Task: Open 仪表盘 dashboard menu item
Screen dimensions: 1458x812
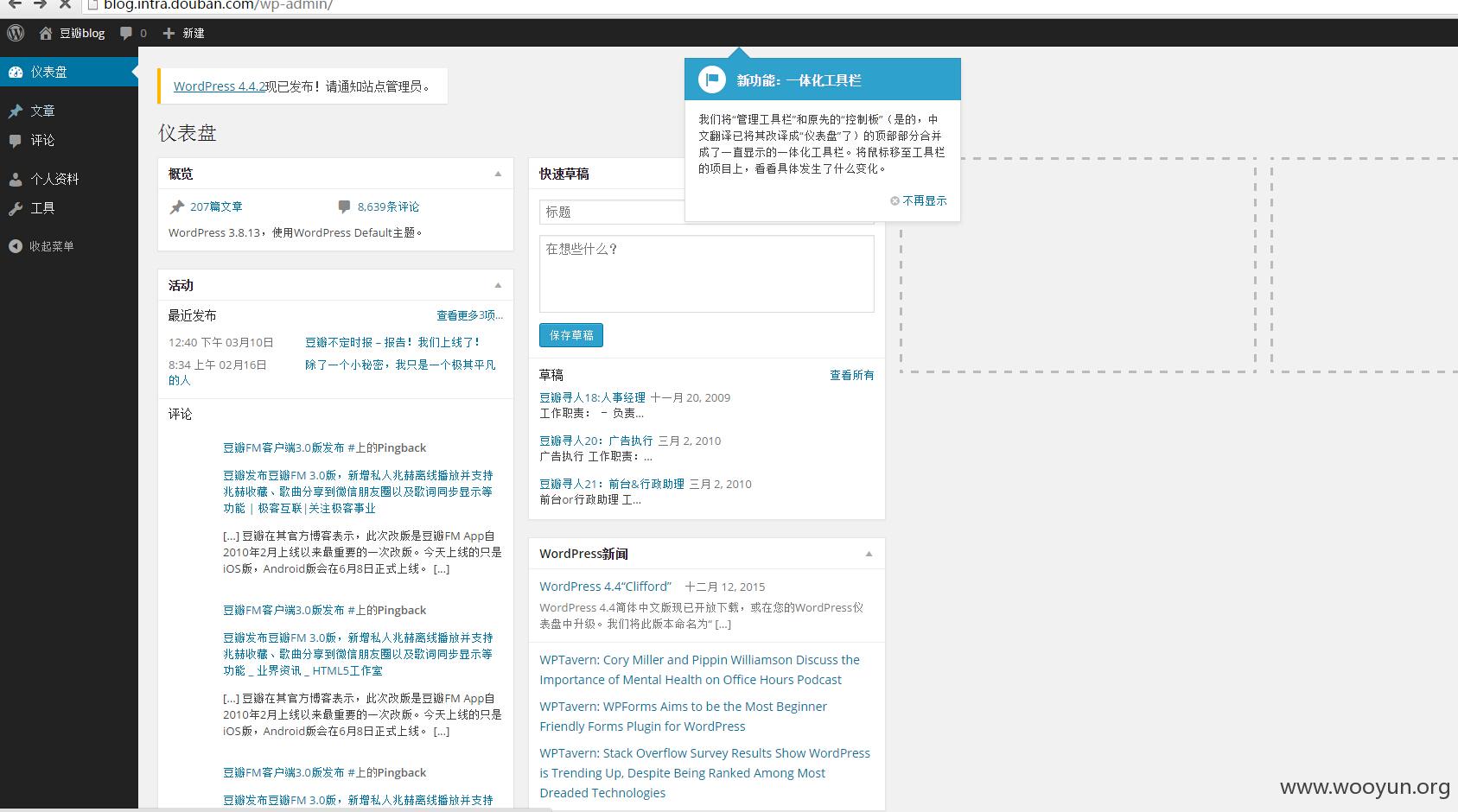Action: [x=69, y=72]
